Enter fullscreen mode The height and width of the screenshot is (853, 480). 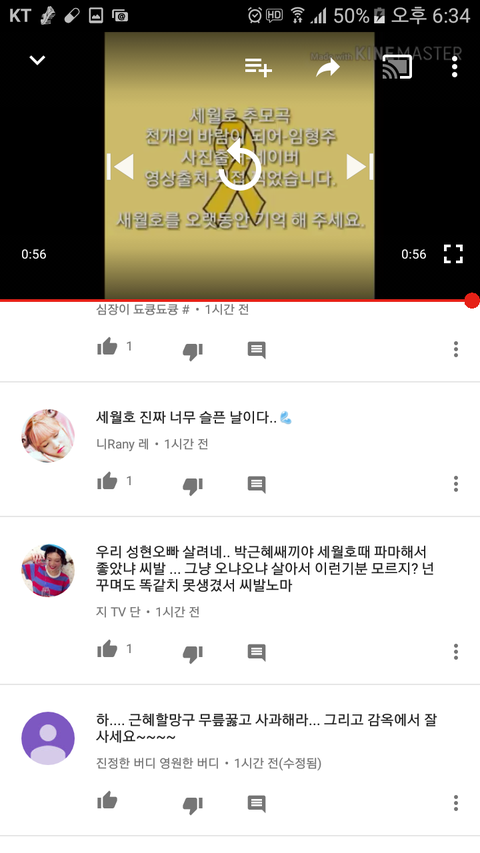pos(453,254)
